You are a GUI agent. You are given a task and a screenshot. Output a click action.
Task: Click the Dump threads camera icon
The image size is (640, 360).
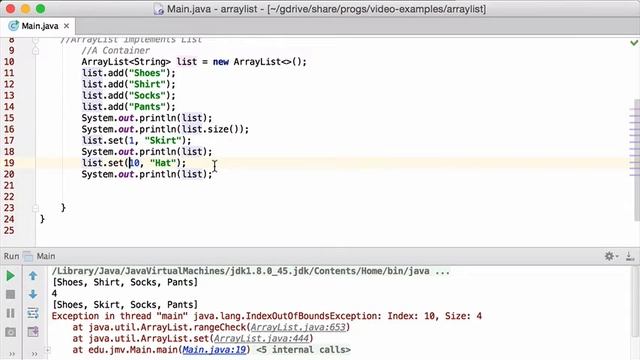[x=10, y=332]
